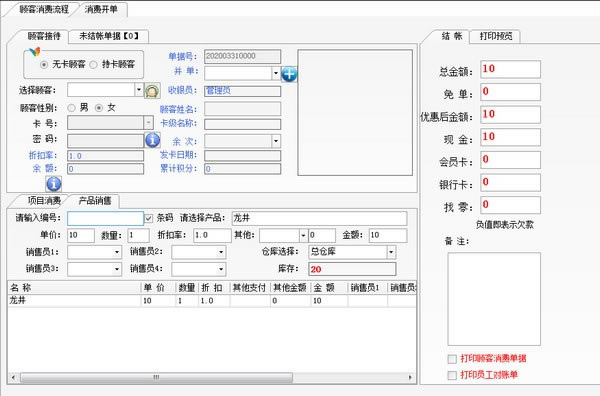Open the 顾客接待 tab
Screen dimensions: 600x396
[x=44, y=36]
